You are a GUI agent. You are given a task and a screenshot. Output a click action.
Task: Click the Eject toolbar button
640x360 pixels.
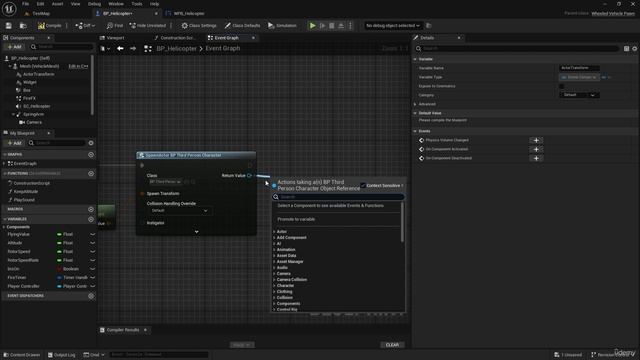341,26
